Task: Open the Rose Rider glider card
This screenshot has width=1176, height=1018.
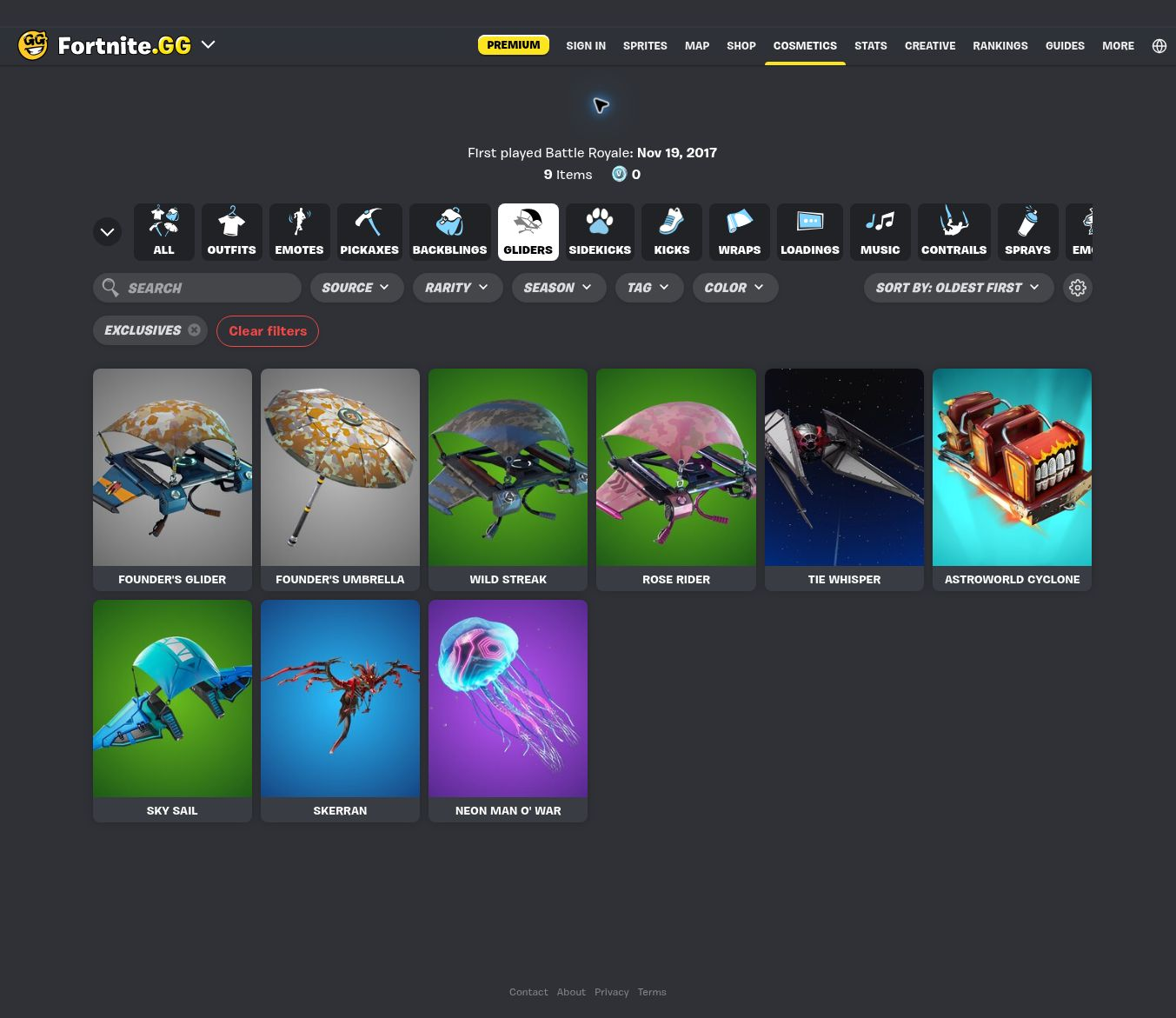Action: (676, 480)
